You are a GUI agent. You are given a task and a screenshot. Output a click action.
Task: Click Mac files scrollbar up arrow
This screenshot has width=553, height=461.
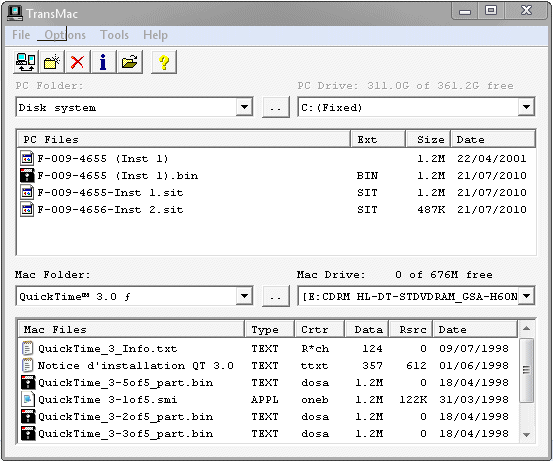pos(526,329)
